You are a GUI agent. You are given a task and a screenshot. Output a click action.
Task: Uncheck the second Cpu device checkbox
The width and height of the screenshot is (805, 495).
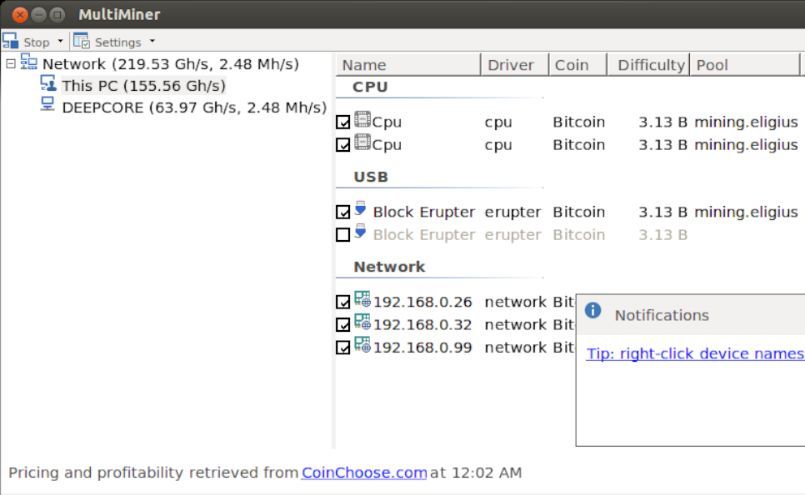(343, 145)
